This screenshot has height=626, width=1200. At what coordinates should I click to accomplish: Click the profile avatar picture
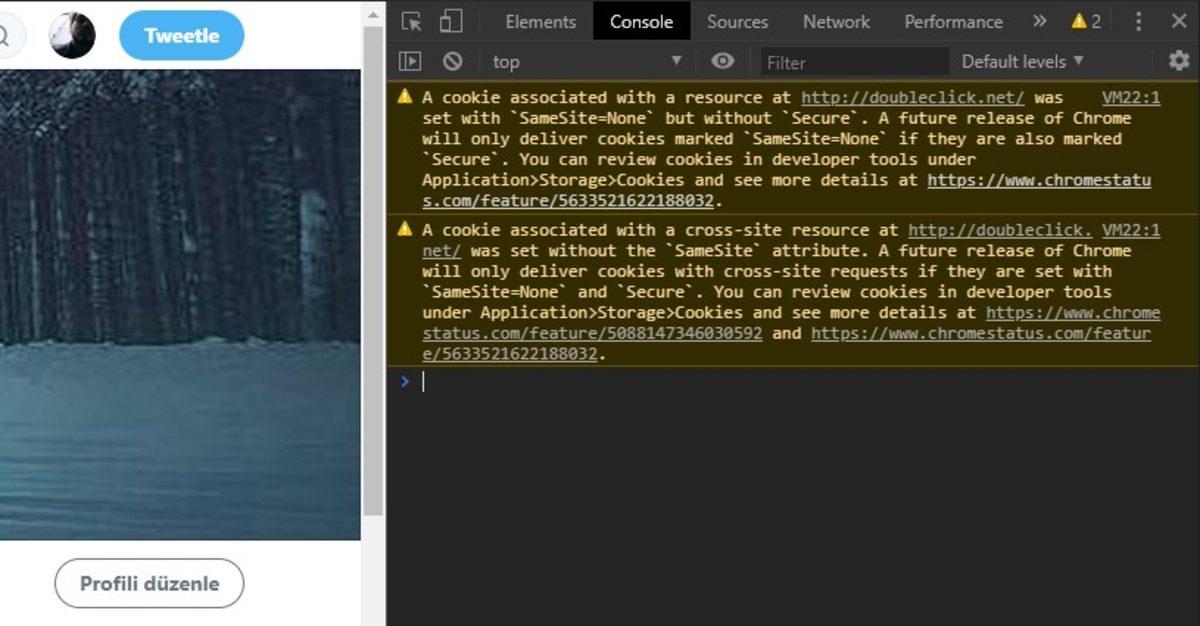(x=72, y=36)
